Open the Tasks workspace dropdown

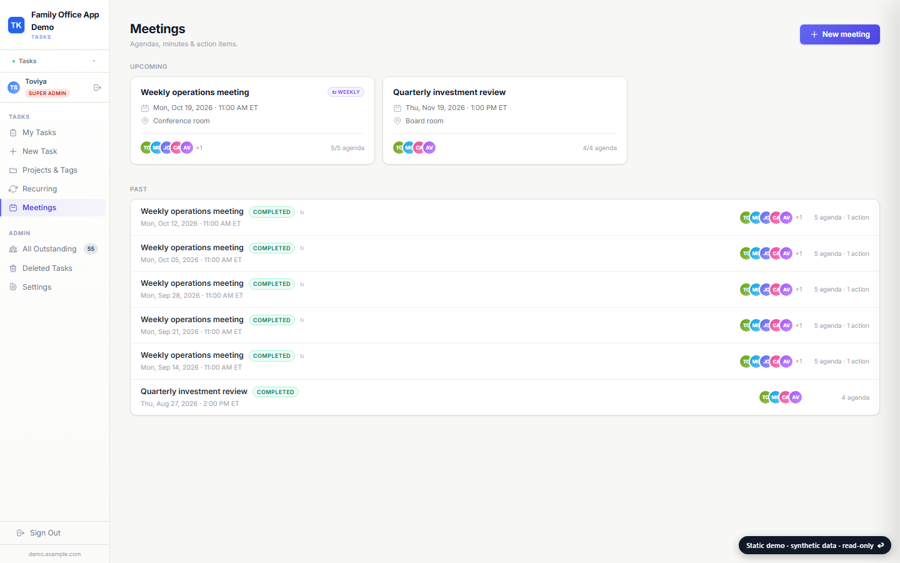[54, 61]
